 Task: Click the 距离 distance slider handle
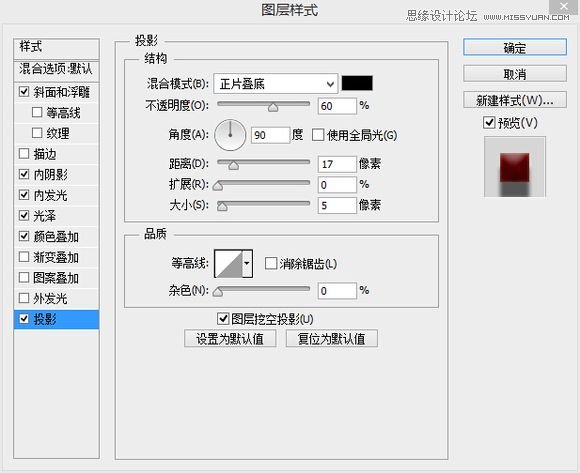click(233, 166)
